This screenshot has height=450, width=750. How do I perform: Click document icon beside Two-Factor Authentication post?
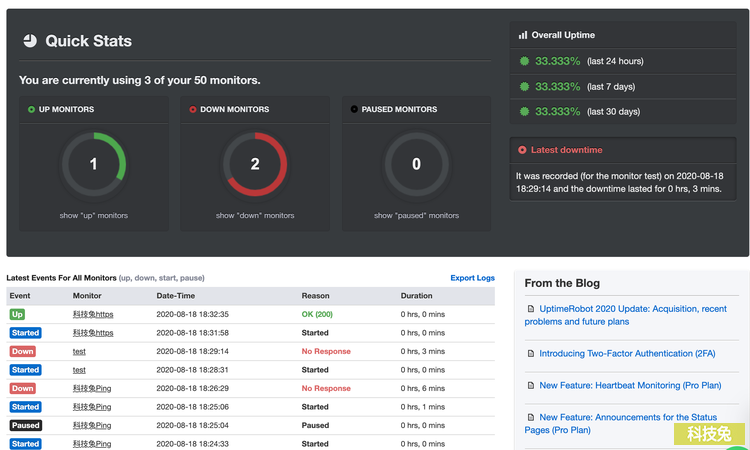tap(530, 354)
